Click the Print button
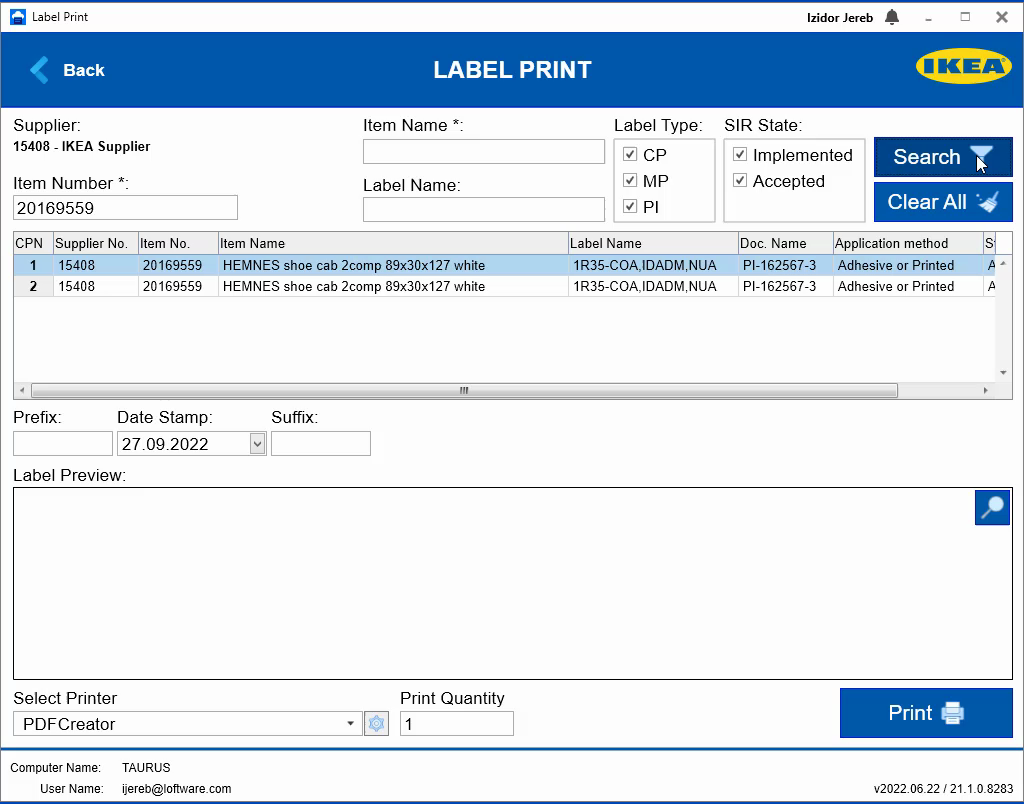 (x=926, y=713)
